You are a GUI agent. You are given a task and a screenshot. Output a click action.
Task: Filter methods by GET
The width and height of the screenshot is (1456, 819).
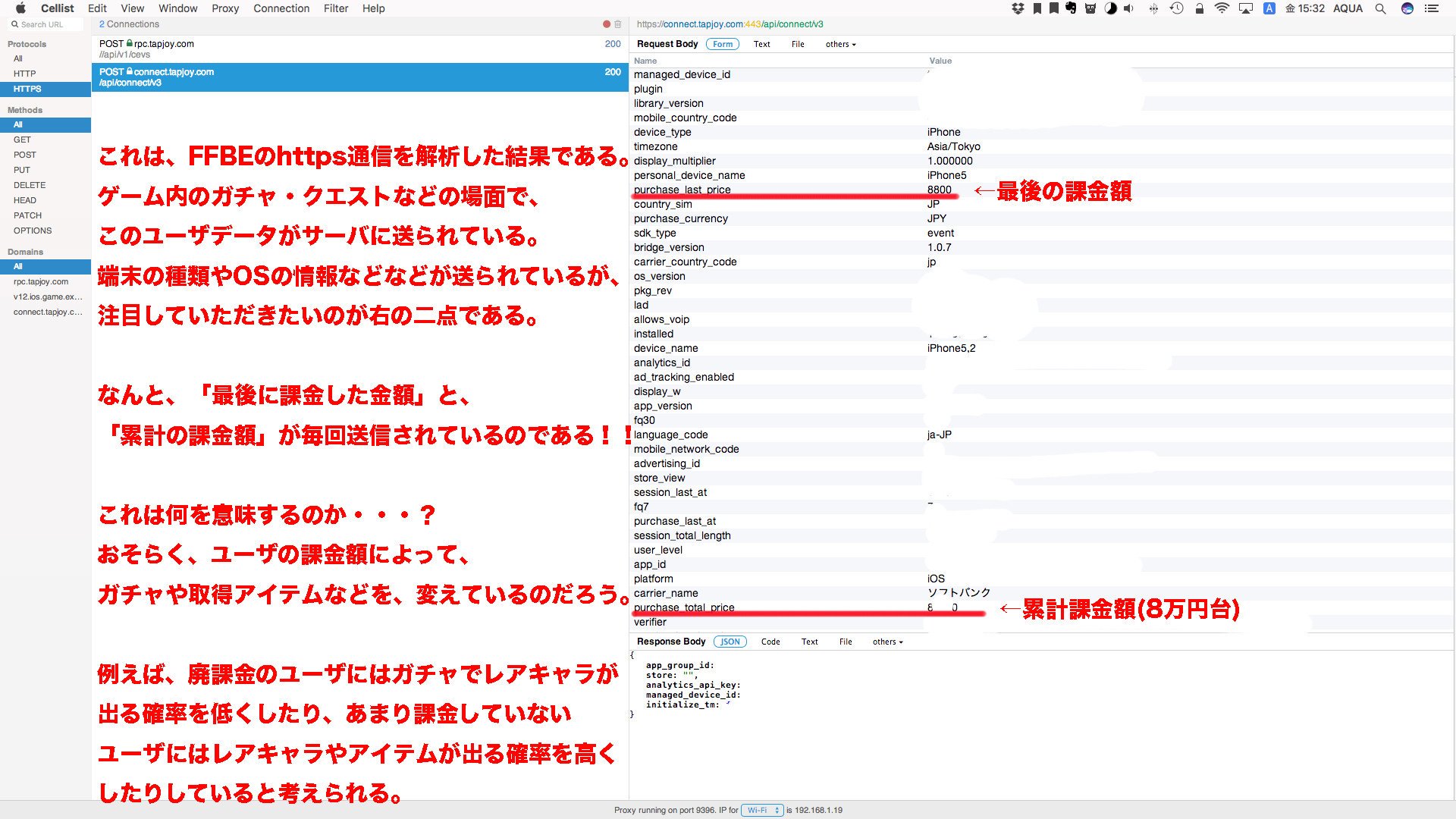pyautogui.click(x=45, y=140)
